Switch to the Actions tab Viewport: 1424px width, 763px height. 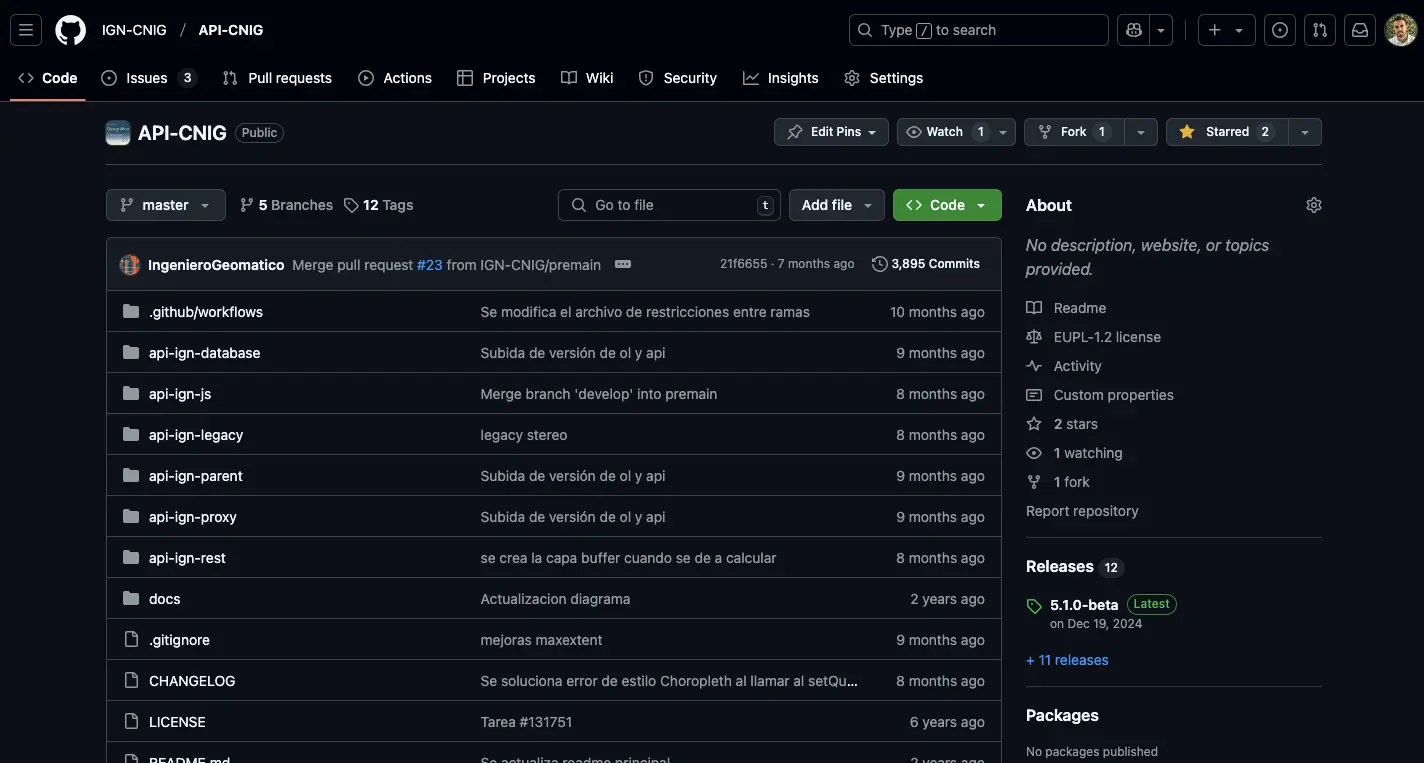click(x=395, y=78)
